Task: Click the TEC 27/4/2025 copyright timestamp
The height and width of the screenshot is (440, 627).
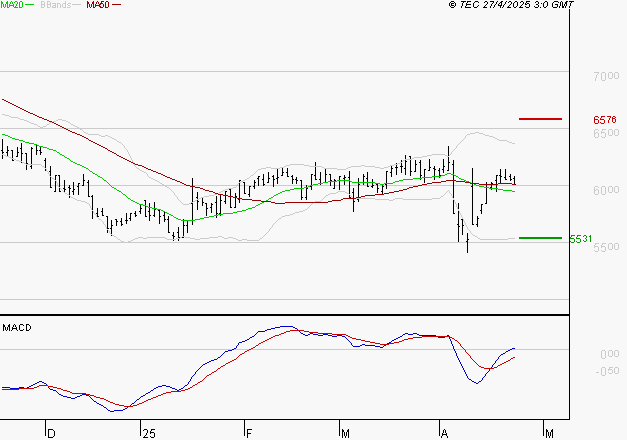Action: 511,5
